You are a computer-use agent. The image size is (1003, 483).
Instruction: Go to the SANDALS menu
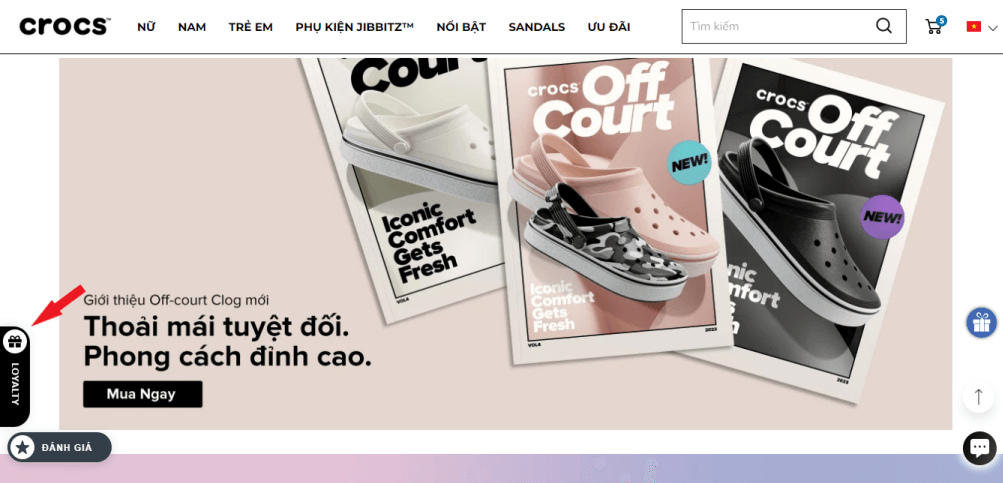point(537,27)
